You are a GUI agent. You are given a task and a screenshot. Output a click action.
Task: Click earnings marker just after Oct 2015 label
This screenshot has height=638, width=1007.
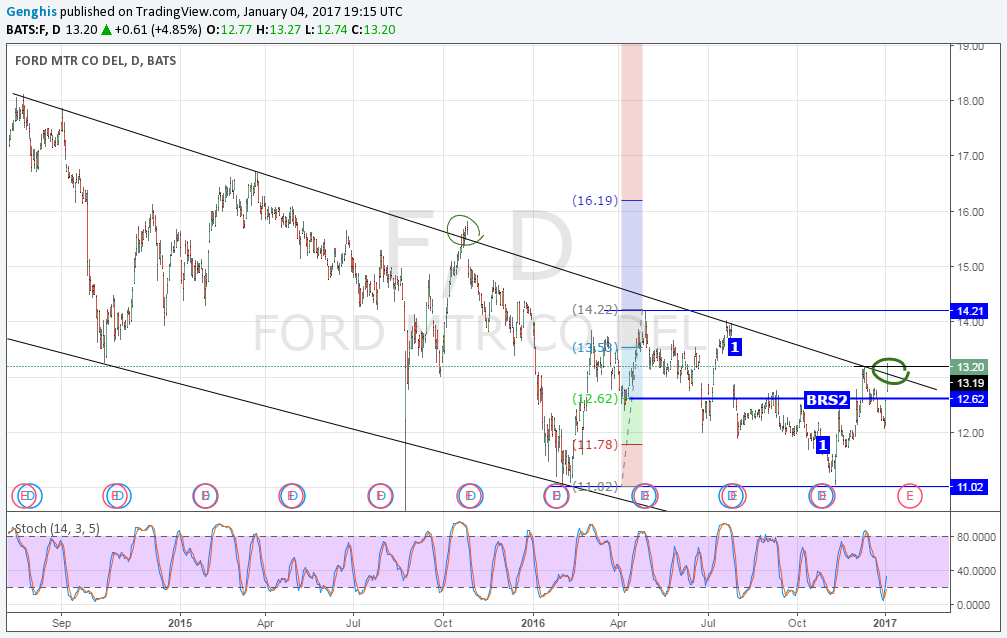(x=469, y=496)
